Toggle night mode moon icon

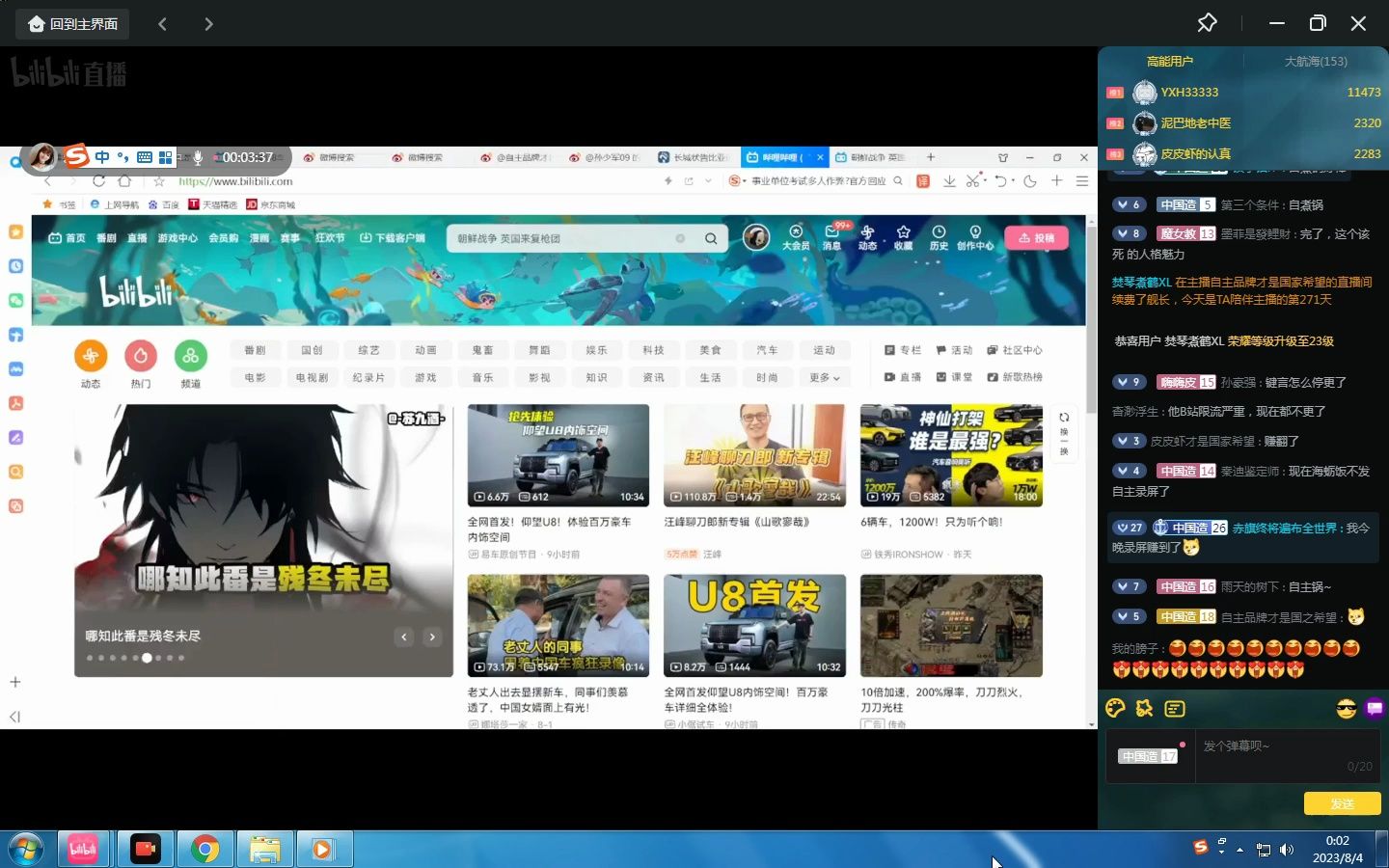(1030, 181)
